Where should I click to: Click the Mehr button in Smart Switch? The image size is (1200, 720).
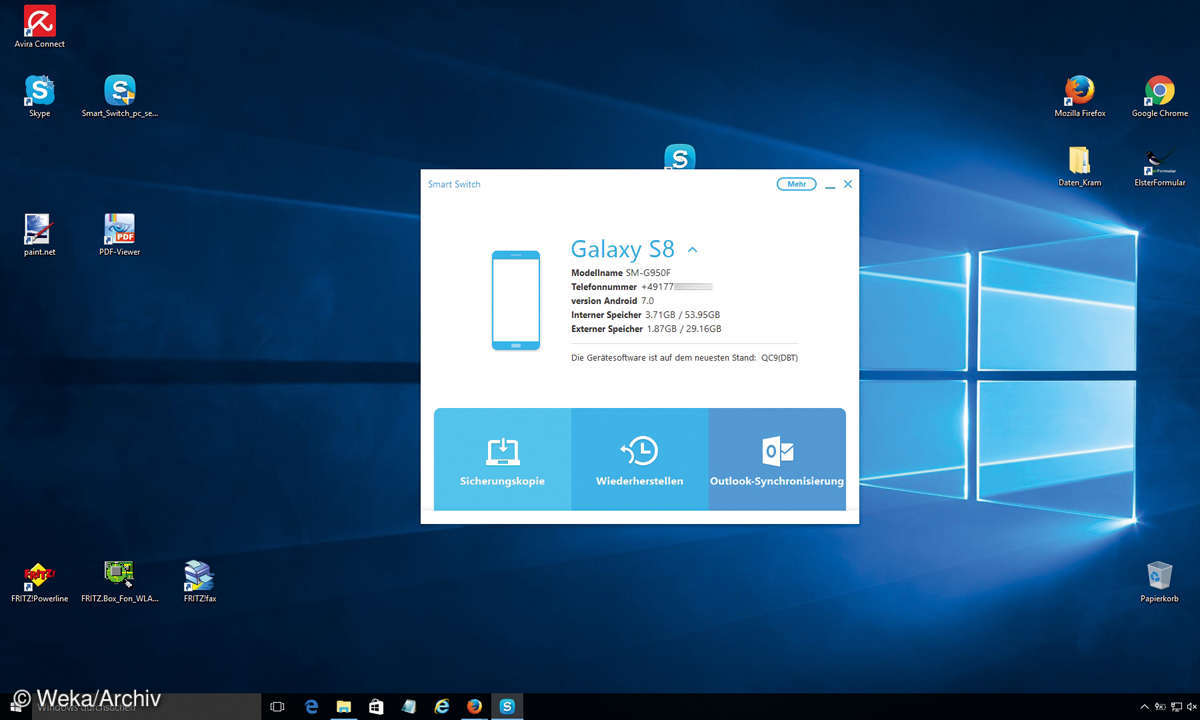(796, 184)
